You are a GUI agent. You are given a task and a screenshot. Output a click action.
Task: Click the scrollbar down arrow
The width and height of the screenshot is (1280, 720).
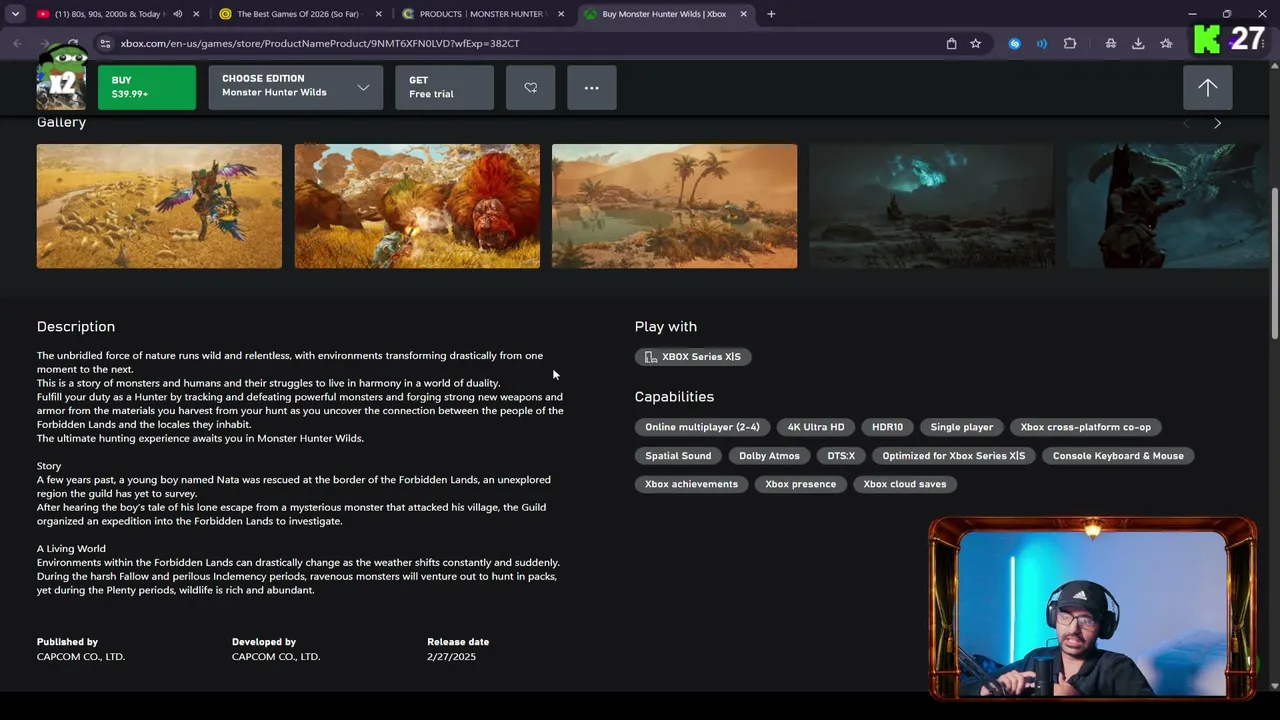1274,686
